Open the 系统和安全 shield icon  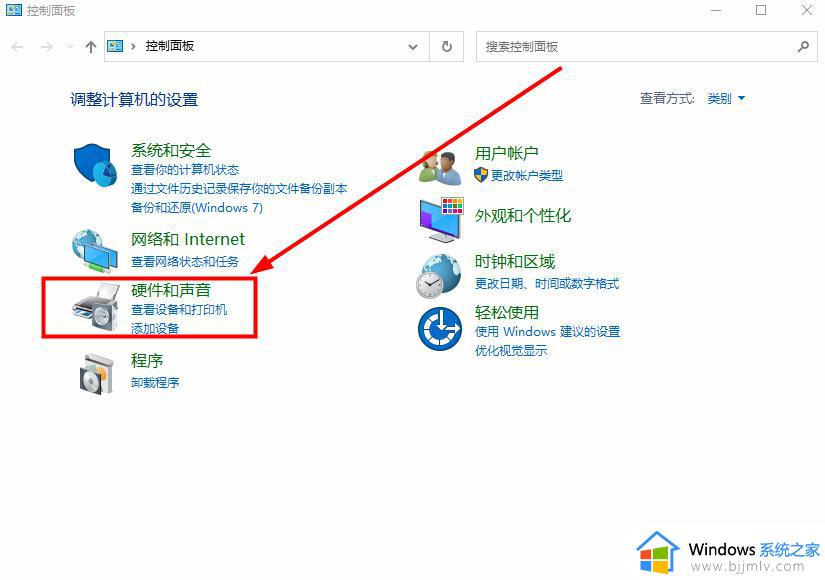coord(95,165)
